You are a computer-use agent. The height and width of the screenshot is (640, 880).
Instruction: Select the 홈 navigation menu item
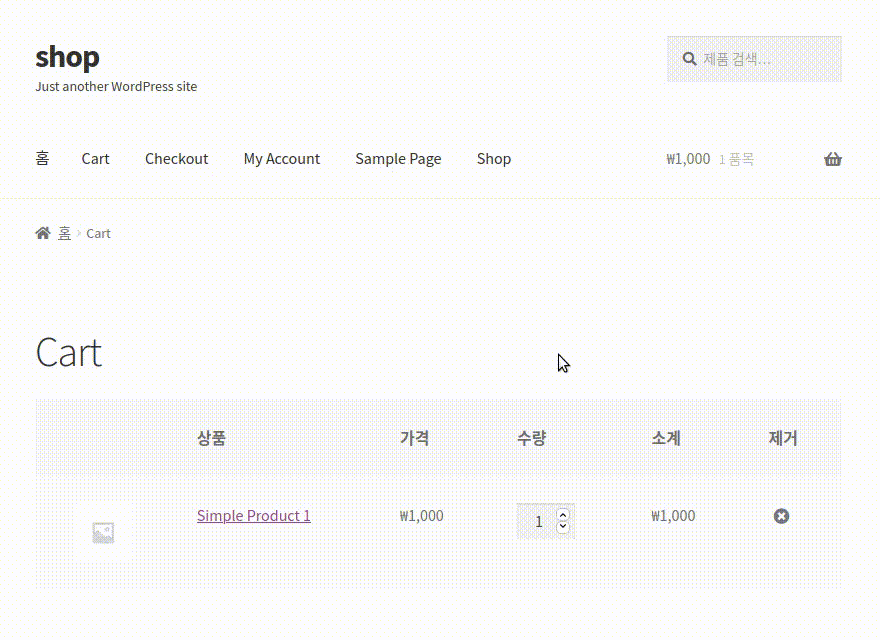tap(42, 159)
